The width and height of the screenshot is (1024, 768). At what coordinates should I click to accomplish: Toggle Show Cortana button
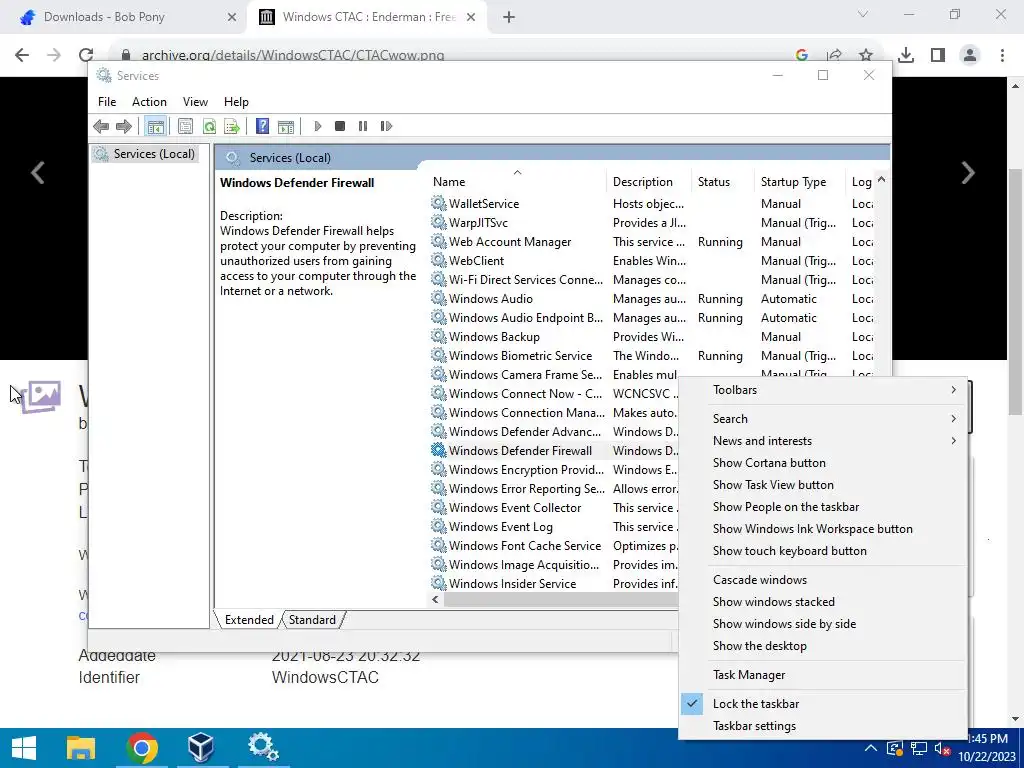point(823,462)
